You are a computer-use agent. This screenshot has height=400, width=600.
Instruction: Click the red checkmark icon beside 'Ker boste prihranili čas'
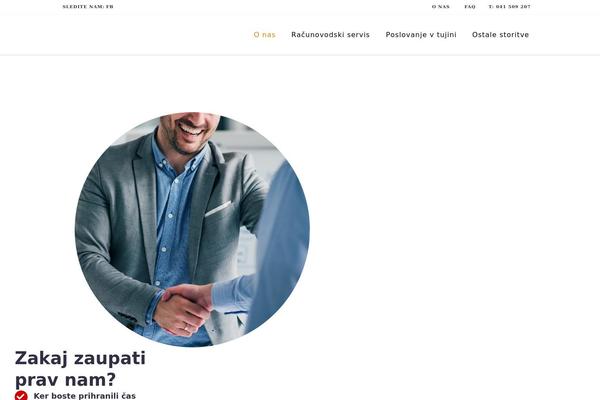pyautogui.click(x=21, y=395)
